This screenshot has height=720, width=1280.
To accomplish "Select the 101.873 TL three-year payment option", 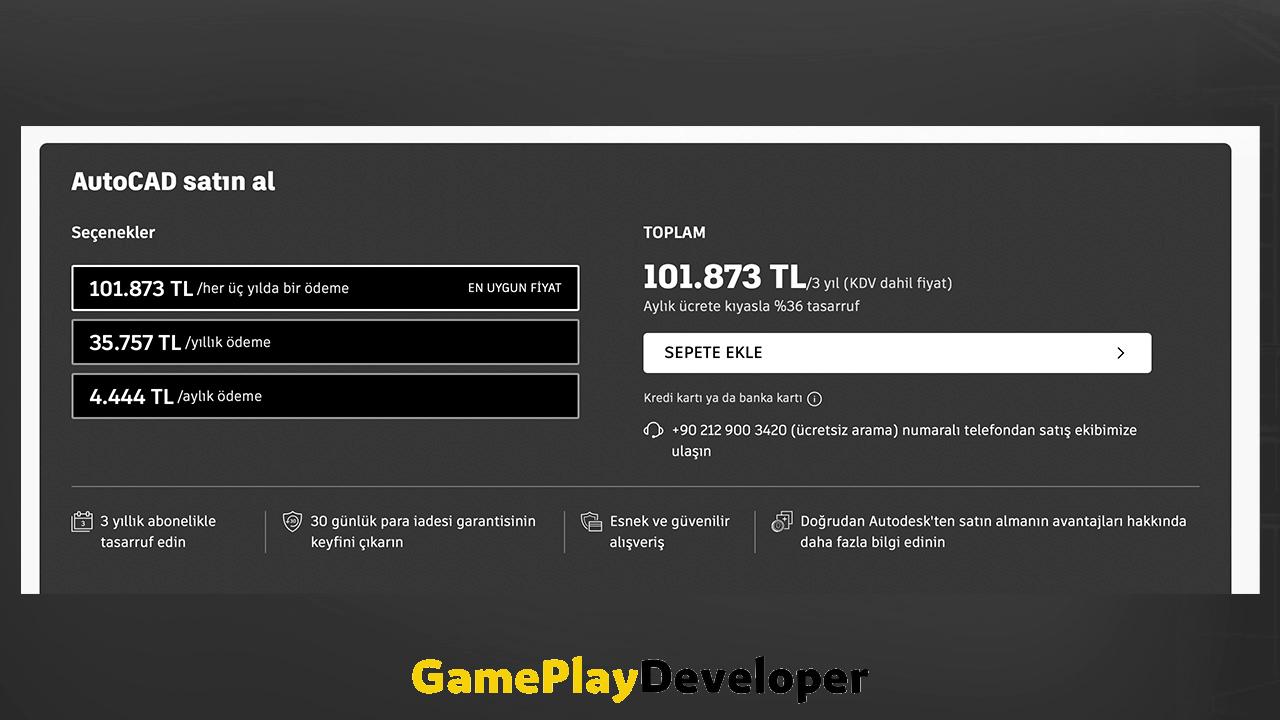I will pos(325,288).
